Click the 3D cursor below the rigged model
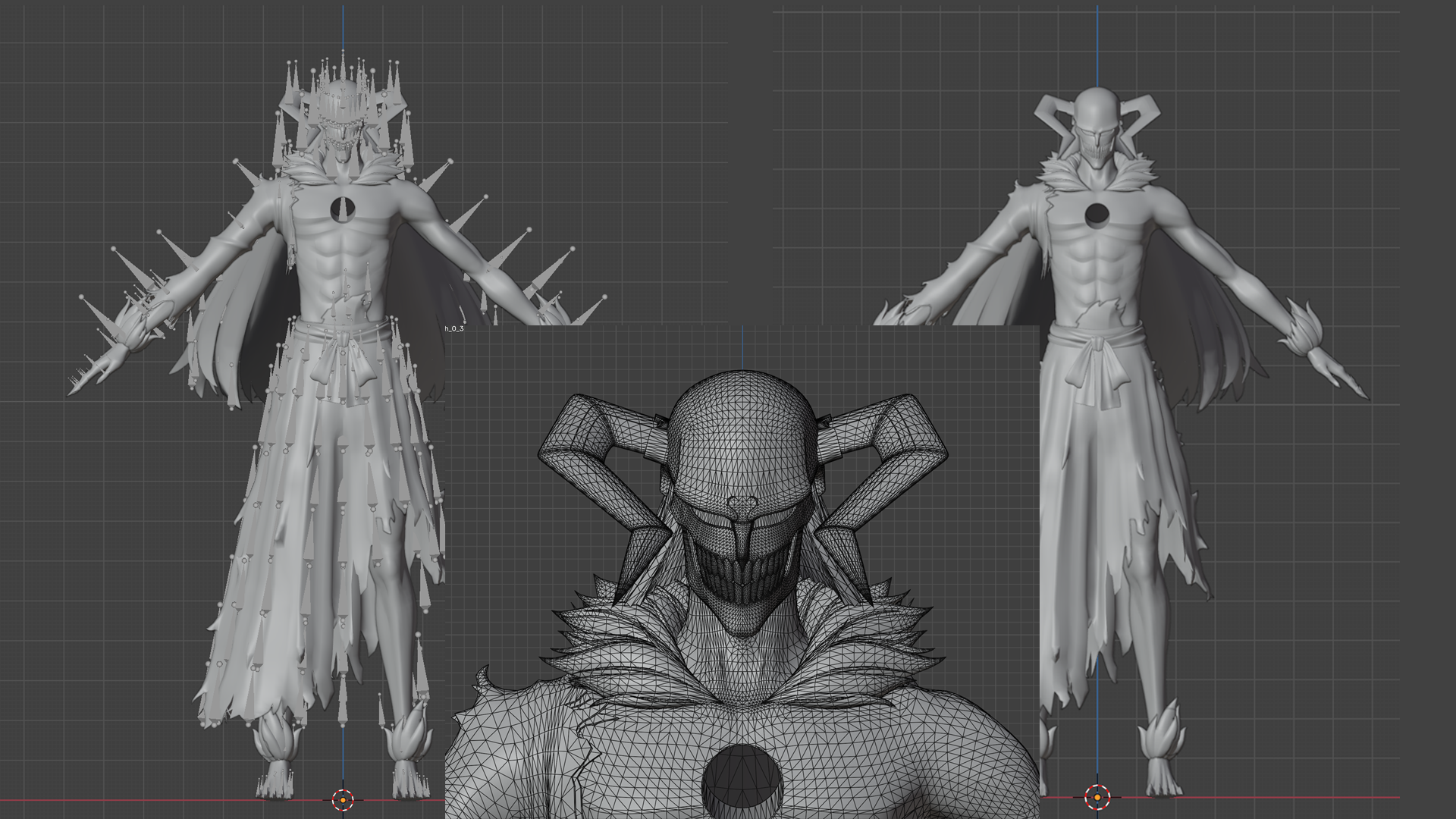 (x=343, y=799)
